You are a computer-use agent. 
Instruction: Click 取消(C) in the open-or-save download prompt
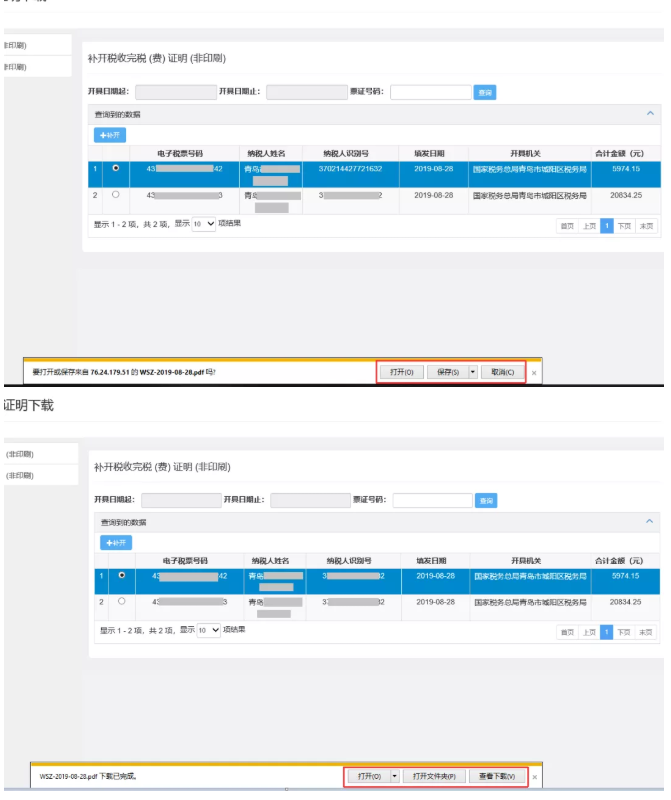(503, 372)
